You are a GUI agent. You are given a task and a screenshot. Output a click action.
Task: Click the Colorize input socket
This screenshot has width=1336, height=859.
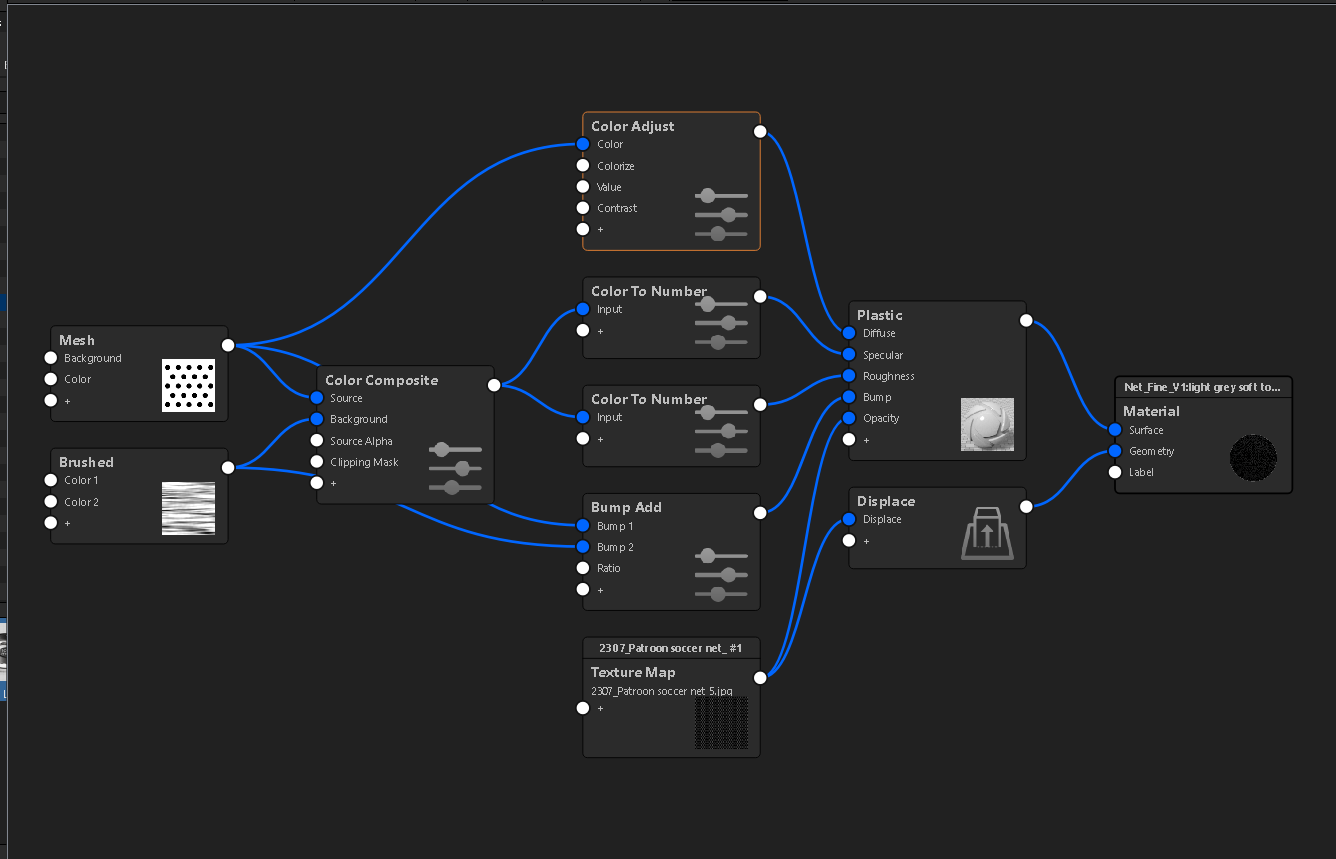pos(583,166)
